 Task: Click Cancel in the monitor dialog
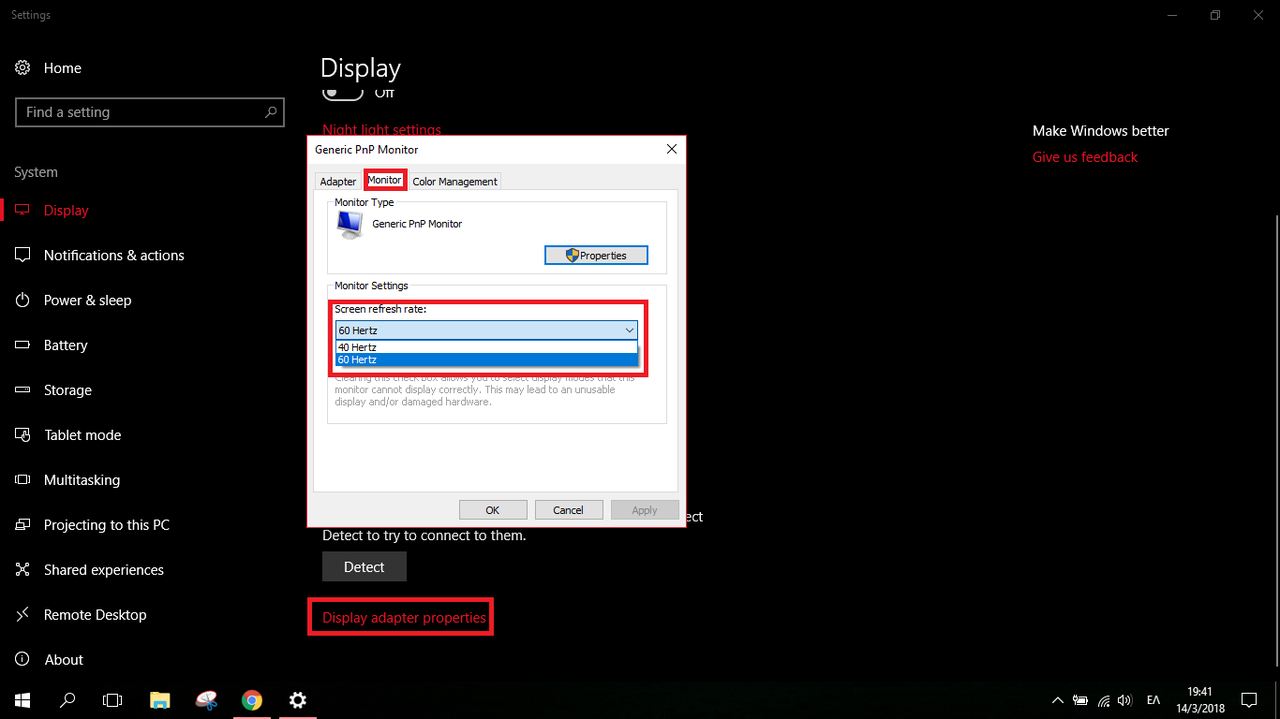[x=568, y=510]
